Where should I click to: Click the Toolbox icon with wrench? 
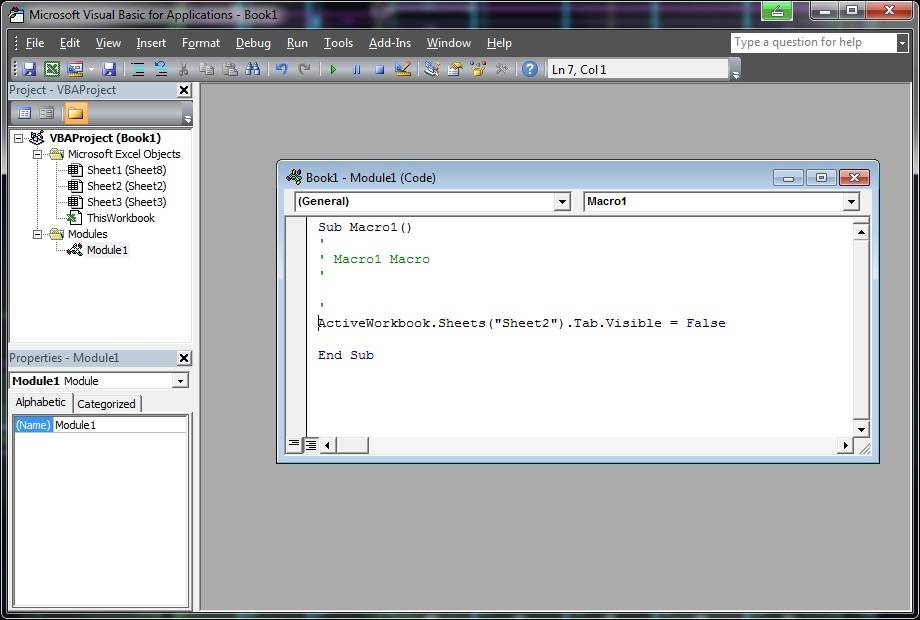pos(501,69)
